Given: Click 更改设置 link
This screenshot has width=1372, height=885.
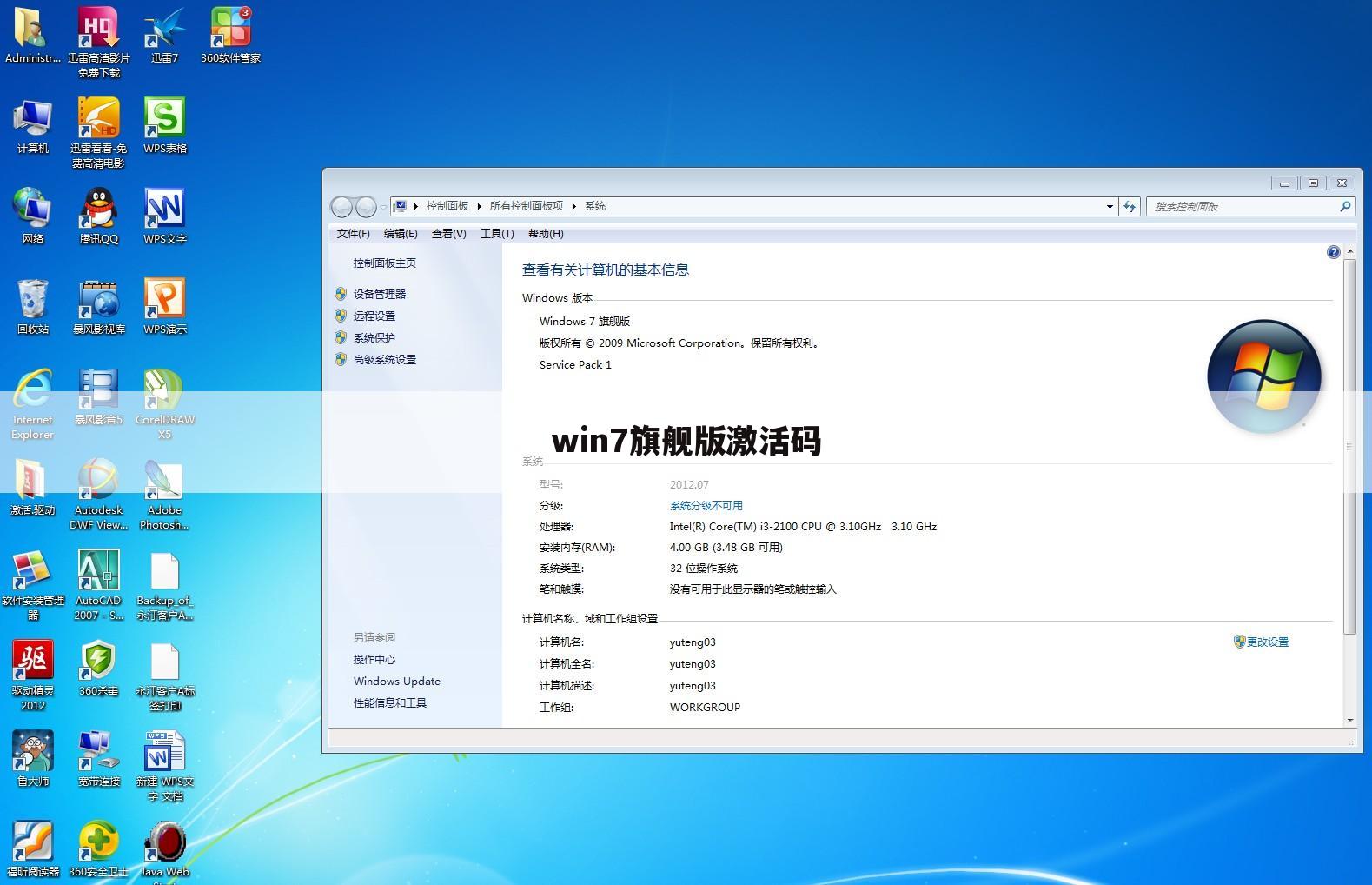Looking at the screenshot, I should click(x=1267, y=642).
